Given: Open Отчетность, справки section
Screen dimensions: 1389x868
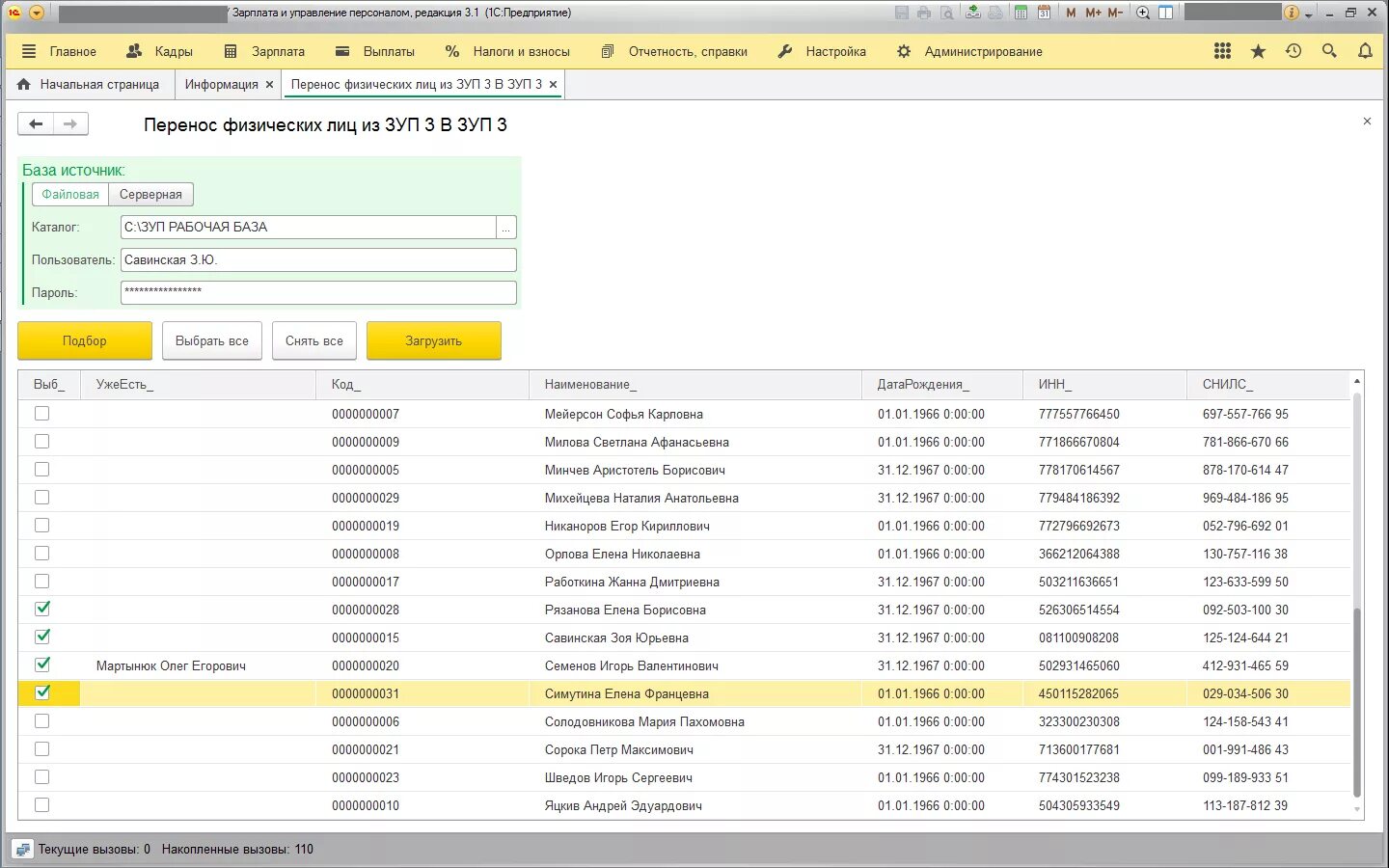Looking at the screenshot, I should (x=674, y=51).
